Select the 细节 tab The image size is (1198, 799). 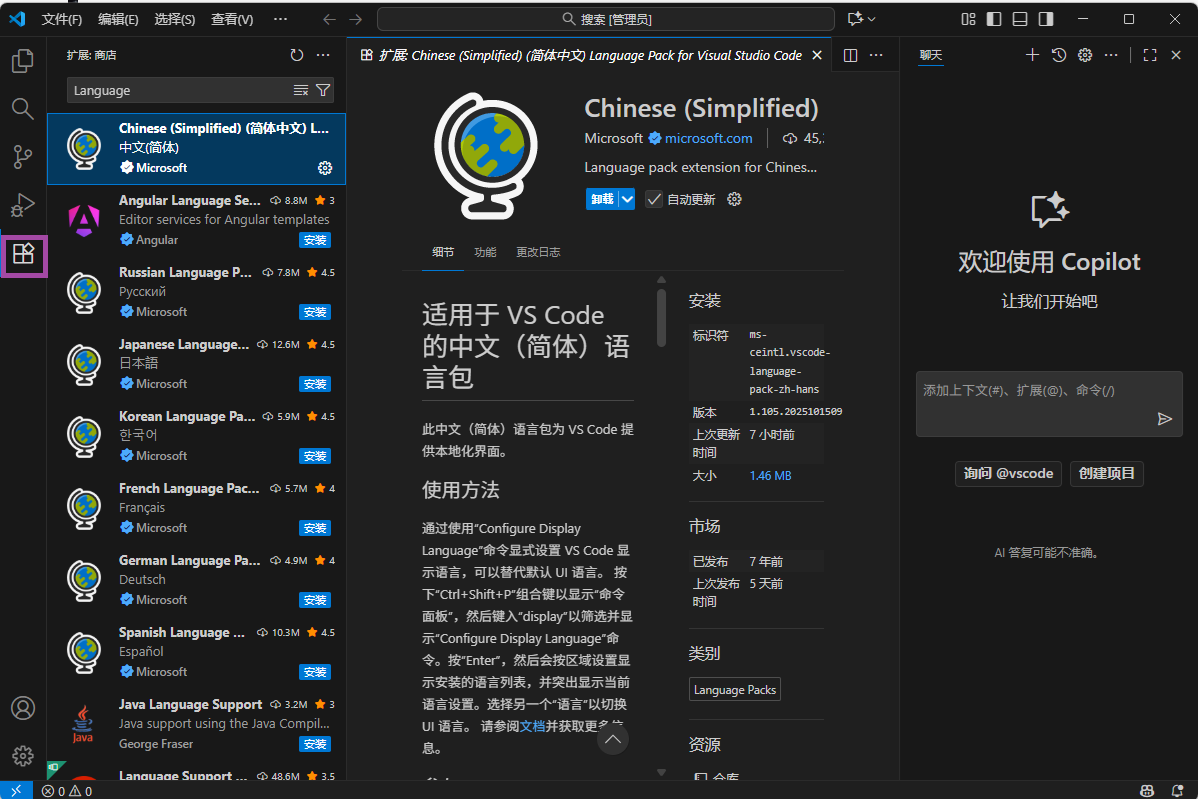click(443, 252)
